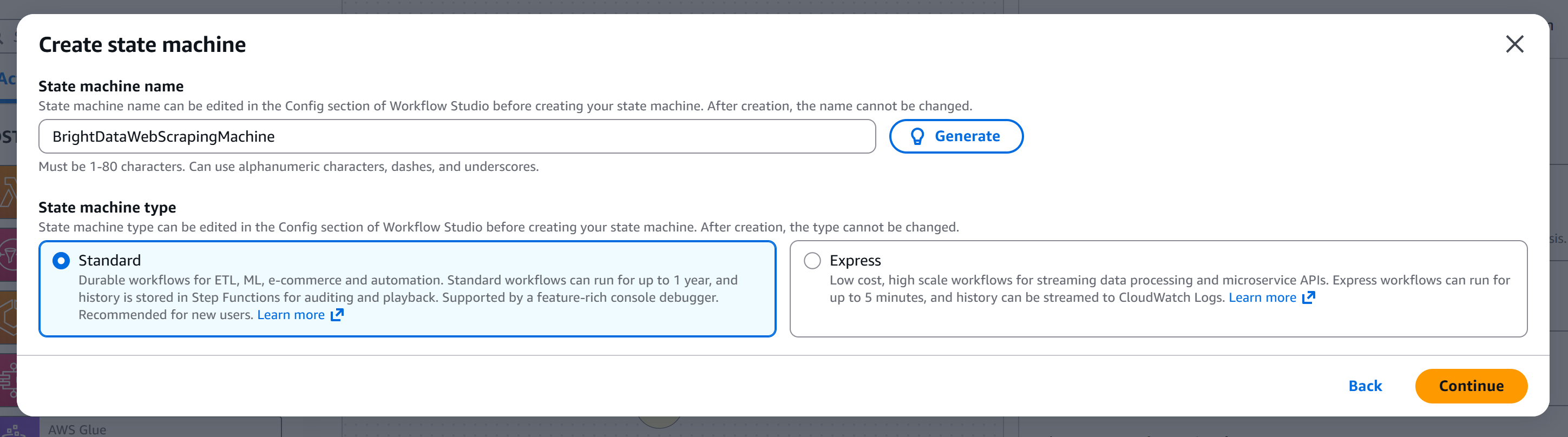This screenshot has height=437, width=1568.
Task: Click the pink workflow icon in sidebar
Action: 8,380
